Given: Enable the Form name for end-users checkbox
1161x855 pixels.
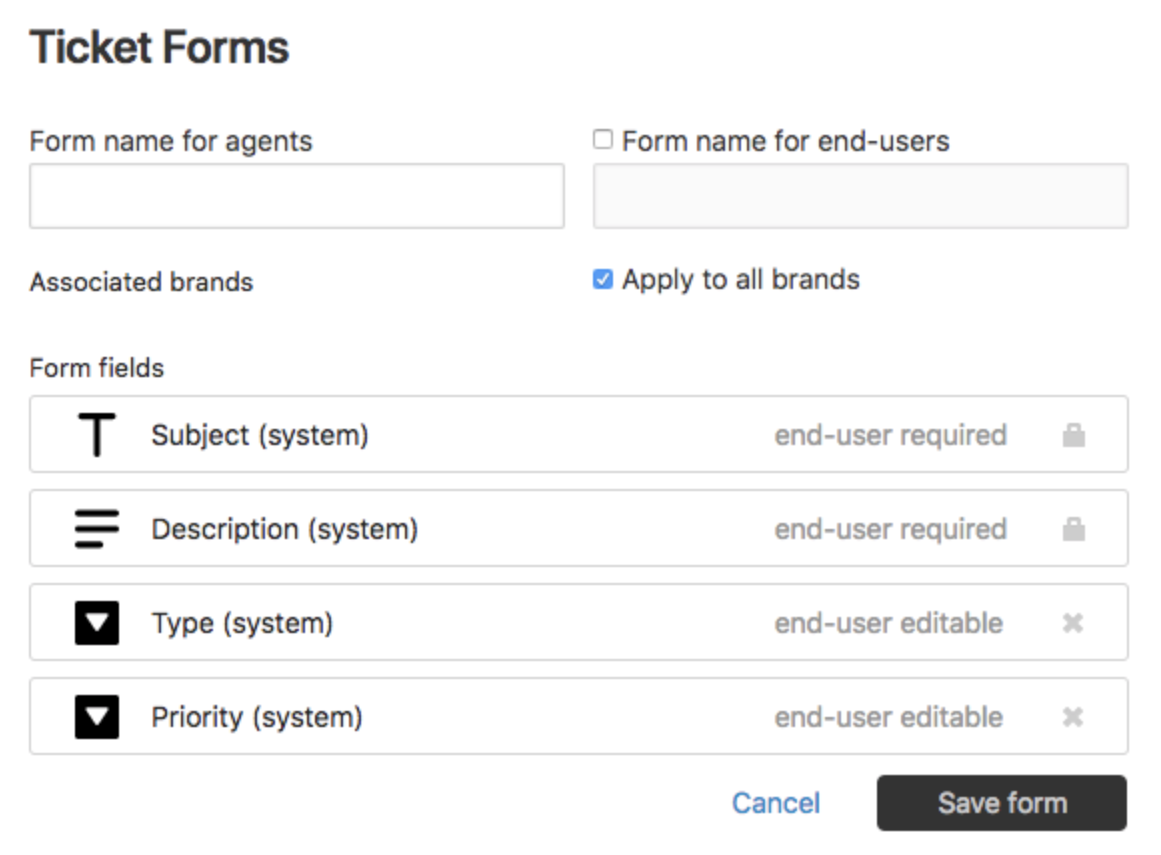Looking at the screenshot, I should 601,140.
